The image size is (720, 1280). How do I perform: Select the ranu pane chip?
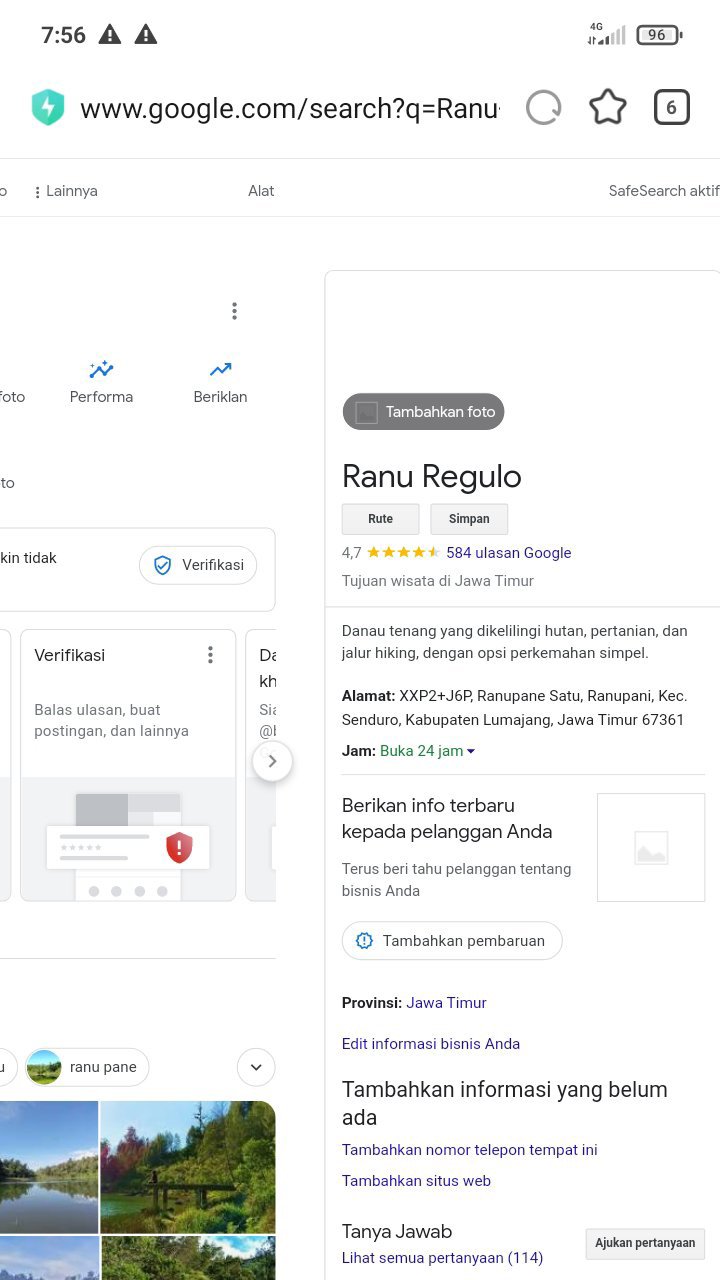click(x=87, y=1067)
